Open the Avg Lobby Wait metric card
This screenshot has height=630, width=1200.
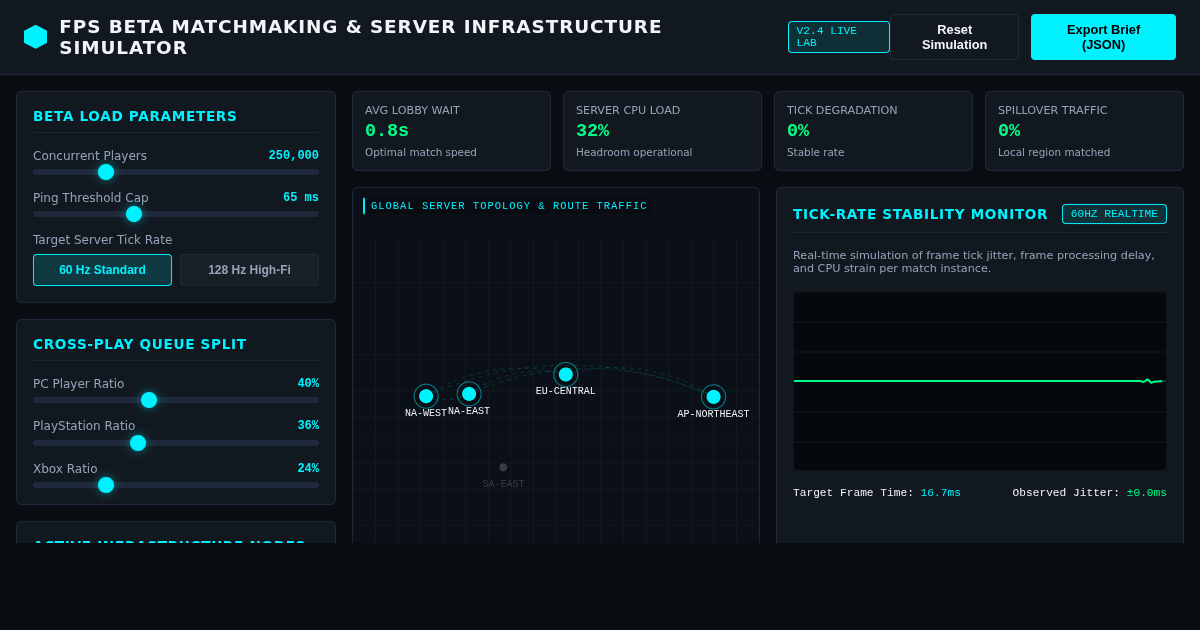pos(451,131)
